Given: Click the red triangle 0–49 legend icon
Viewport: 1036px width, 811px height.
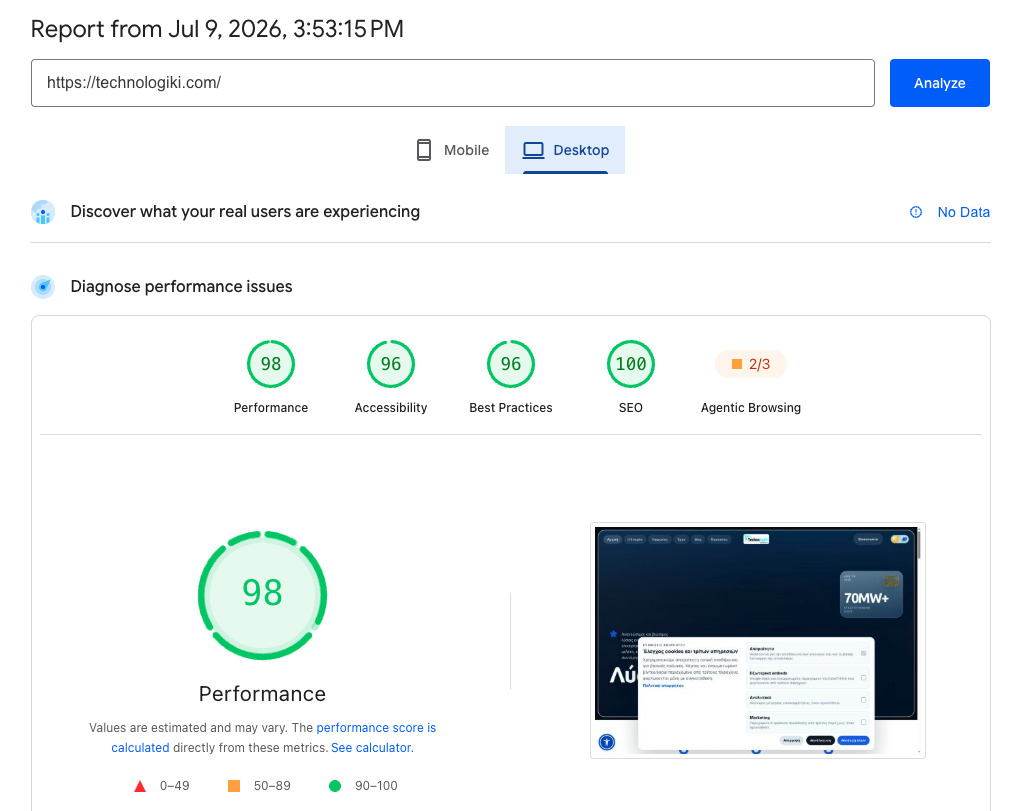Looking at the screenshot, I should coord(140,786).
